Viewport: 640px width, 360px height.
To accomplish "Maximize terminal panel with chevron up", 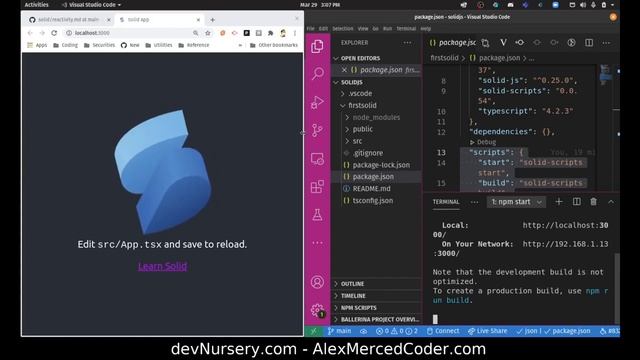I will [x=611, y=202].
